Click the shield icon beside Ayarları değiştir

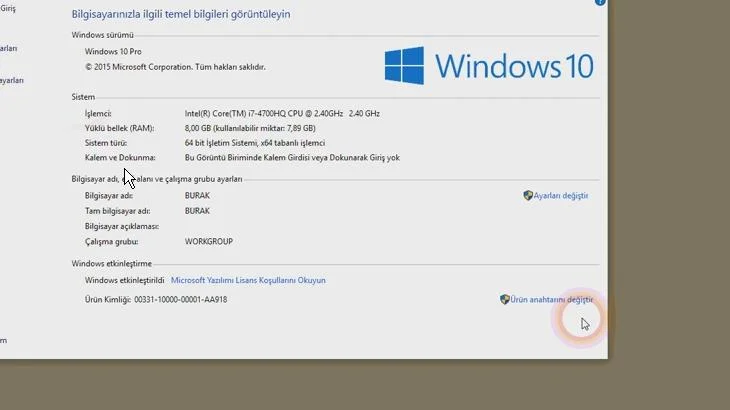coord(528,196)
